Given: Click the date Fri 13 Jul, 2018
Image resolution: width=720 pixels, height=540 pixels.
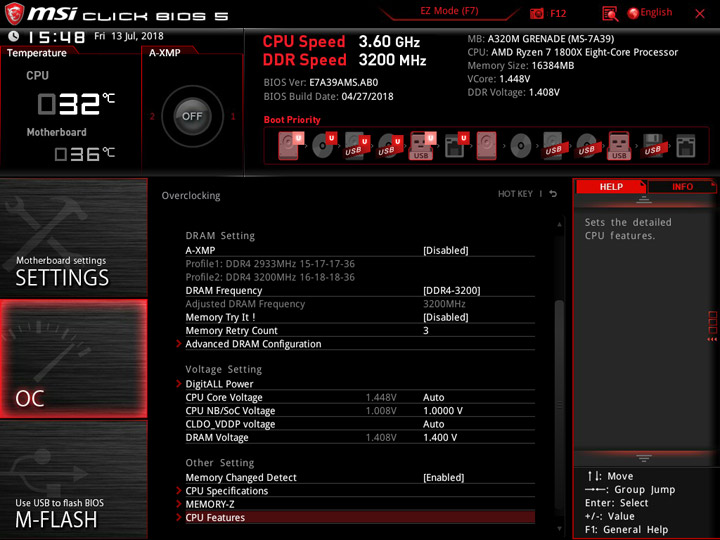Looking at the screenshot, I should [129, 36].
